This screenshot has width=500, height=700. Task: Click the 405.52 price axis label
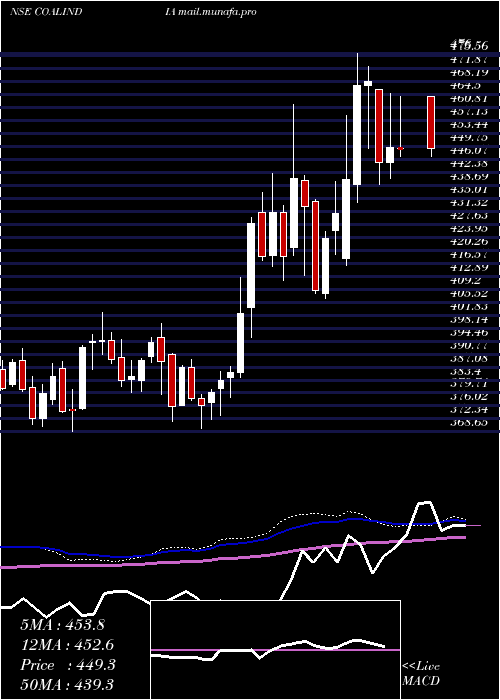coord(469,293)
